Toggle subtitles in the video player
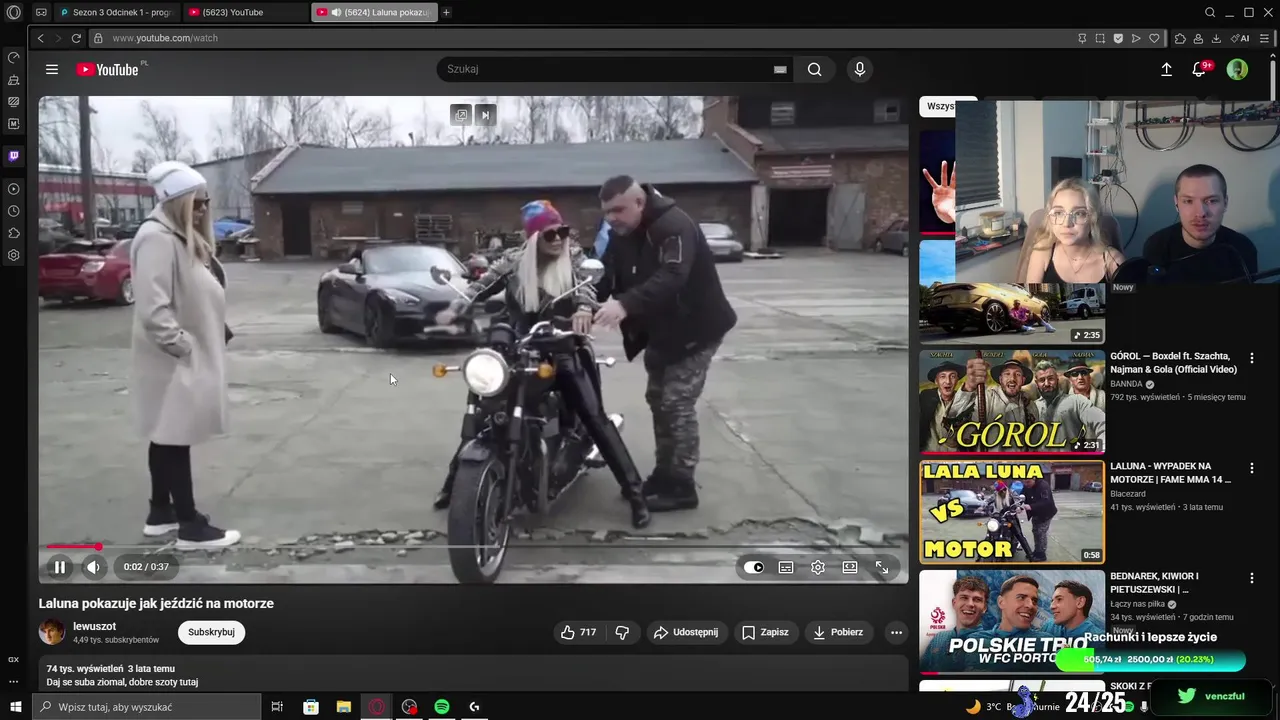The height and width of the screenshot is (720, 1280). coord(786,567)
